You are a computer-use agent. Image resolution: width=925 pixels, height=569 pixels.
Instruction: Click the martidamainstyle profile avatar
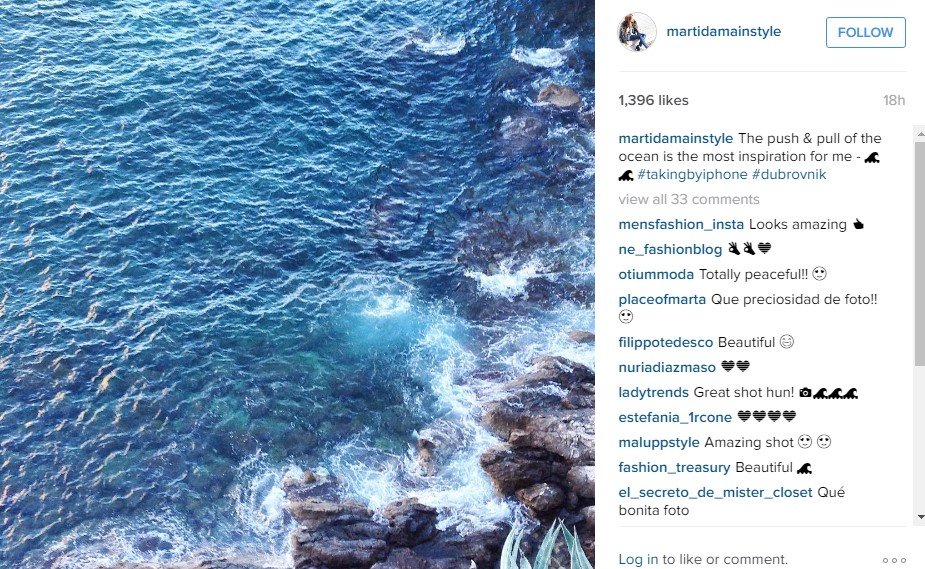coord(637,32)
